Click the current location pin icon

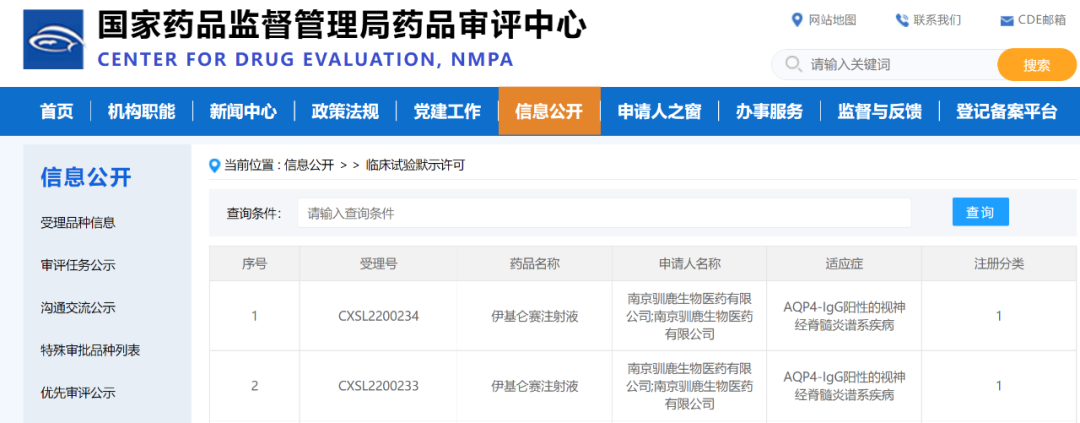tap(215, 165)
